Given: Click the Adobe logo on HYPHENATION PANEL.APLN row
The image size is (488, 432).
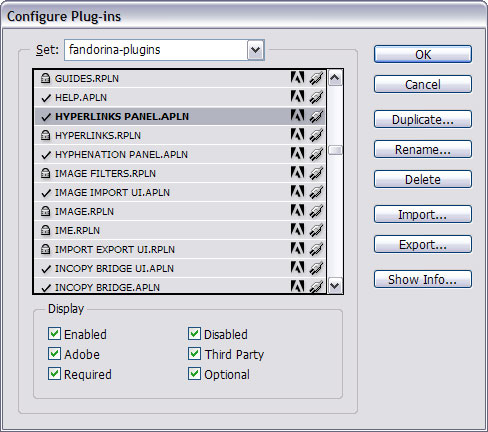Looking at the screenshot, I should 297,153.
